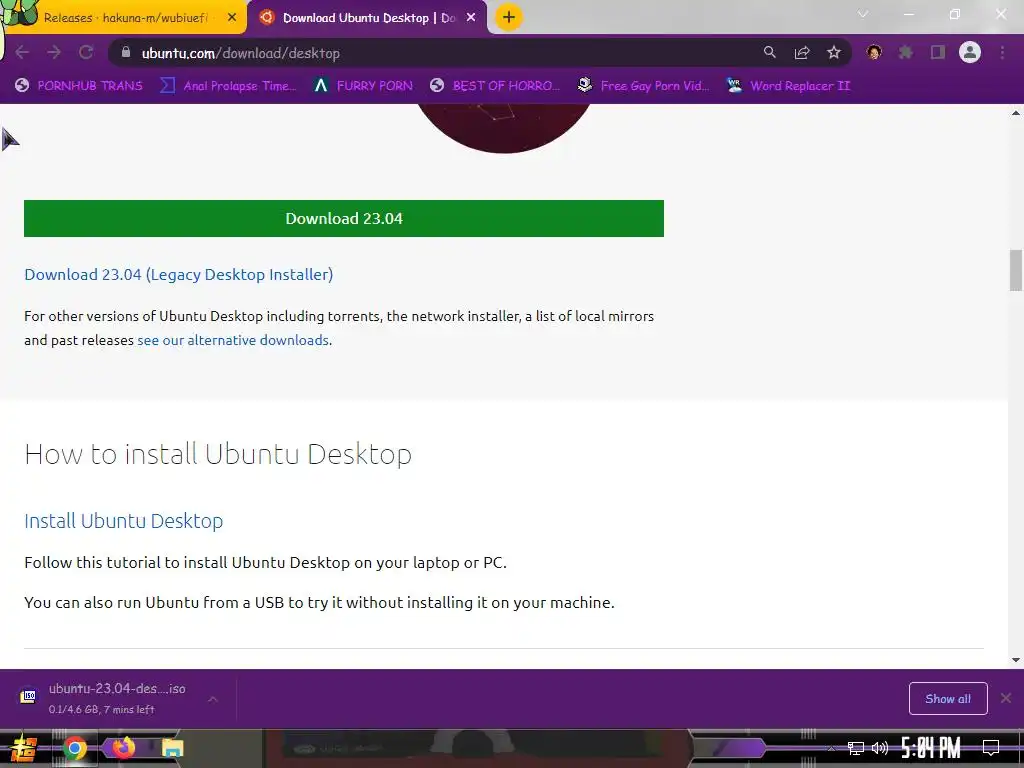Viewport: 1024px width, 768px height.
Task: View site security lock info
Action: click(x=126, y=52)
